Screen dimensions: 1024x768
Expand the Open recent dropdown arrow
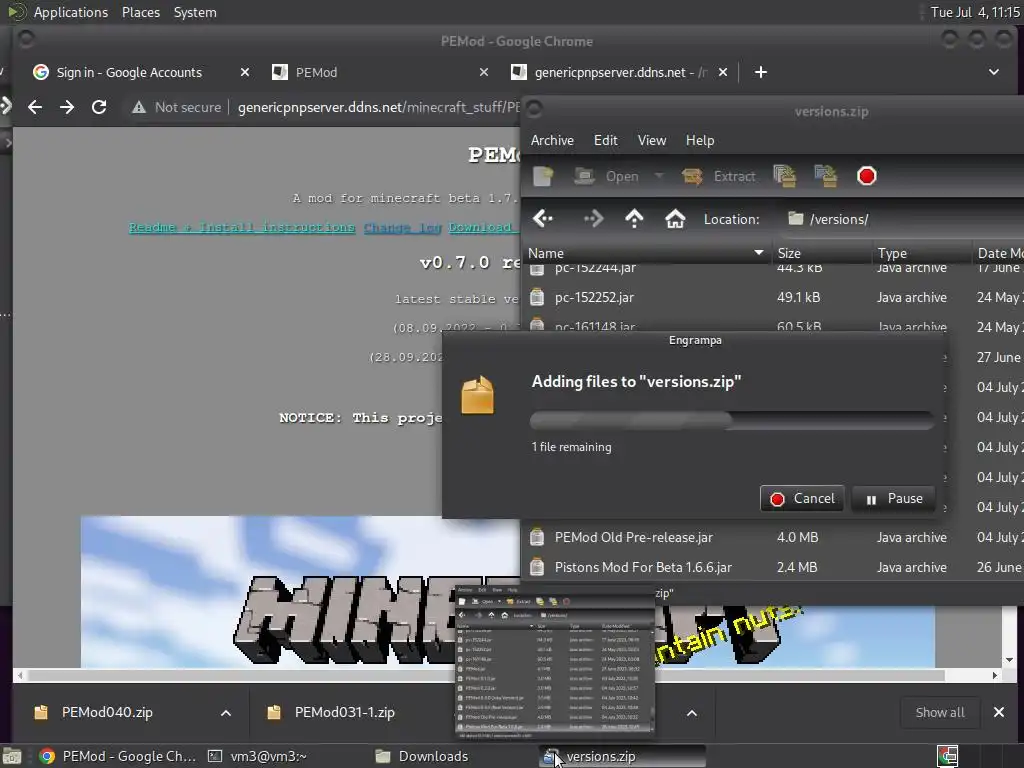coord(659,176)
